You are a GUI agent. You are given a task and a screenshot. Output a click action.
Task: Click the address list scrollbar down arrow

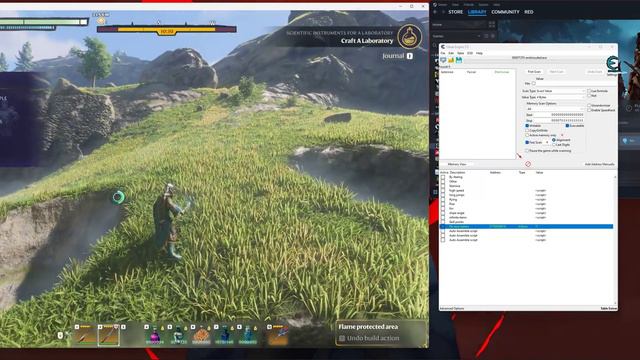(x=615, y=303)
